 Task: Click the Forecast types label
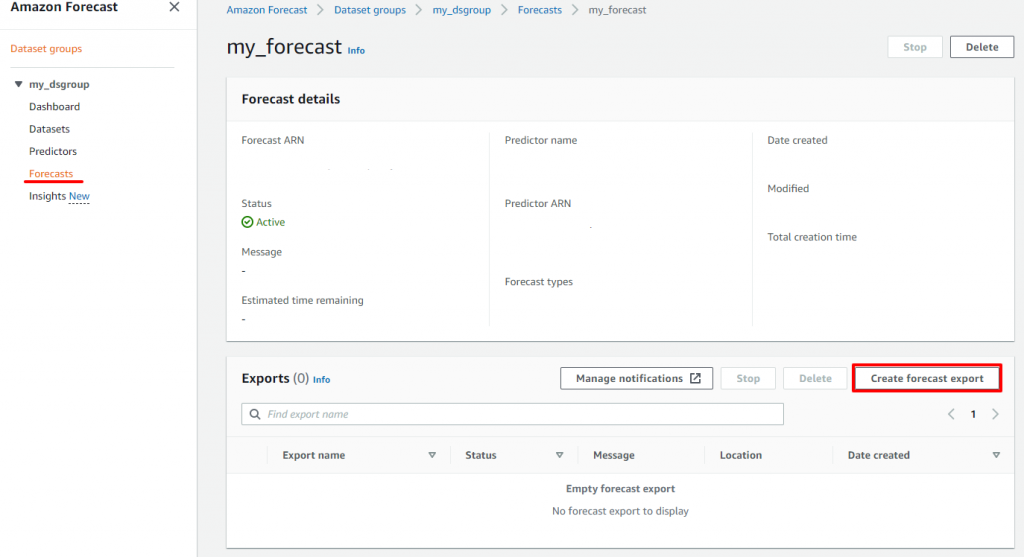click(539, 282)
